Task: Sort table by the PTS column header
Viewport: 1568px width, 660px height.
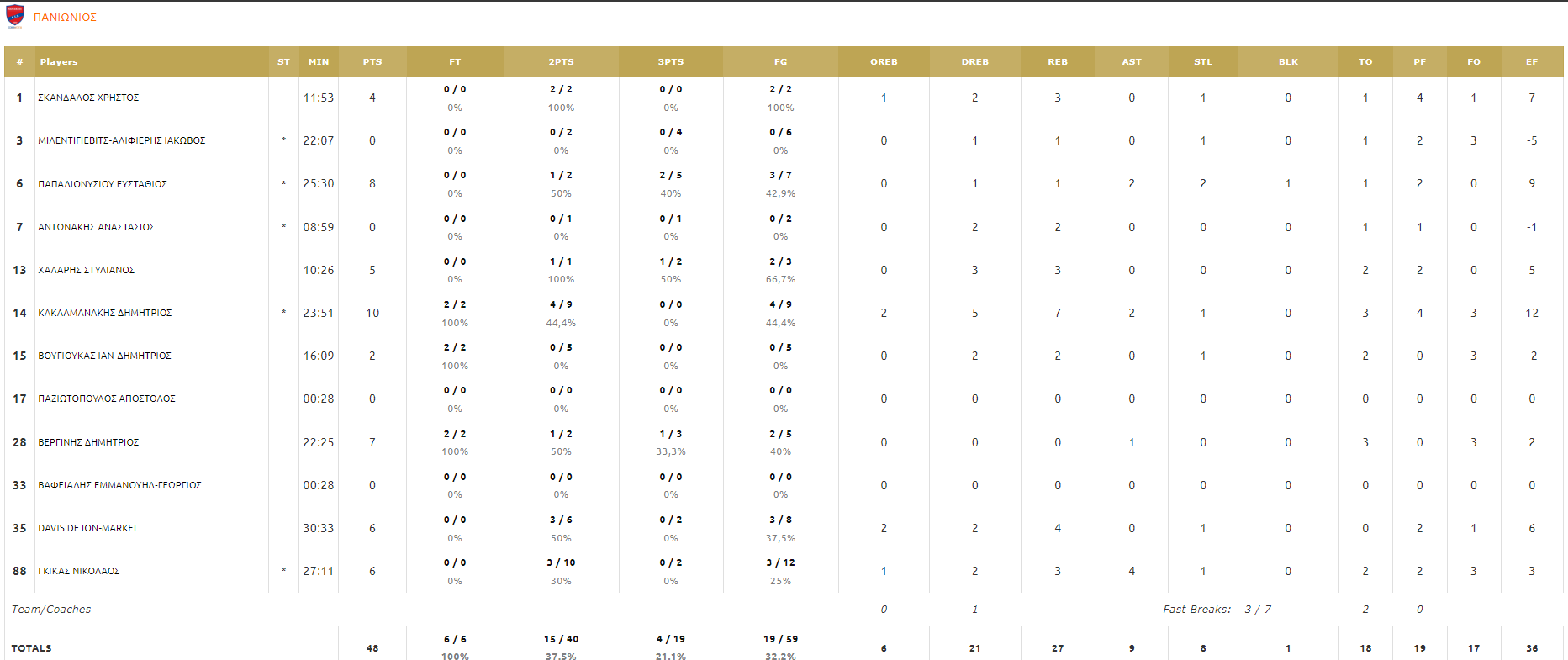Action: tap(372, 62)
